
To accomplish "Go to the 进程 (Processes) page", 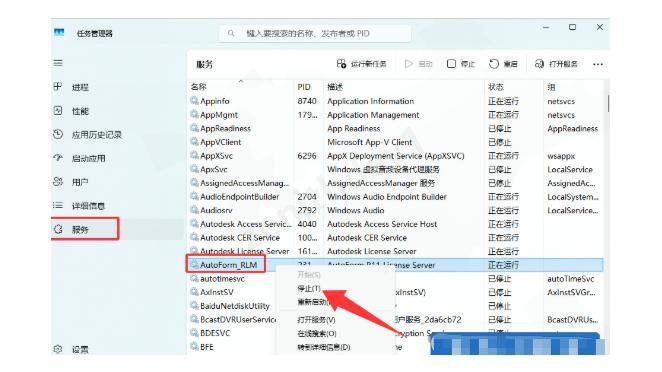I will (80, 87).
